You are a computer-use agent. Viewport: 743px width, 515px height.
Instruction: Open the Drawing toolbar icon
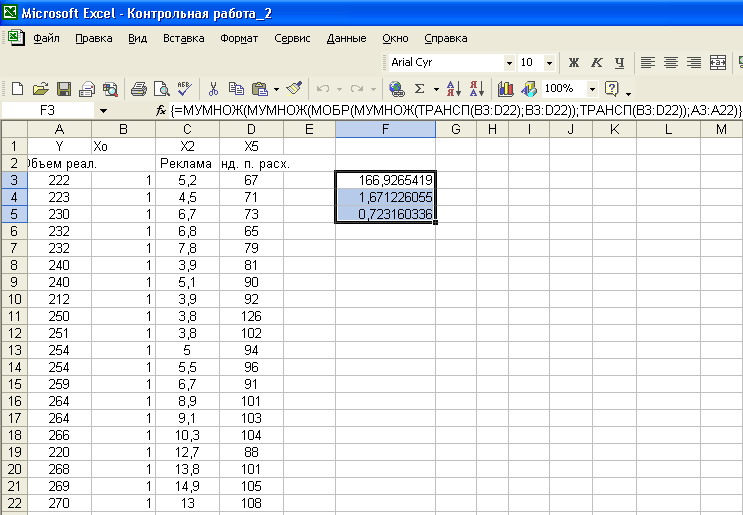(529, 89)
